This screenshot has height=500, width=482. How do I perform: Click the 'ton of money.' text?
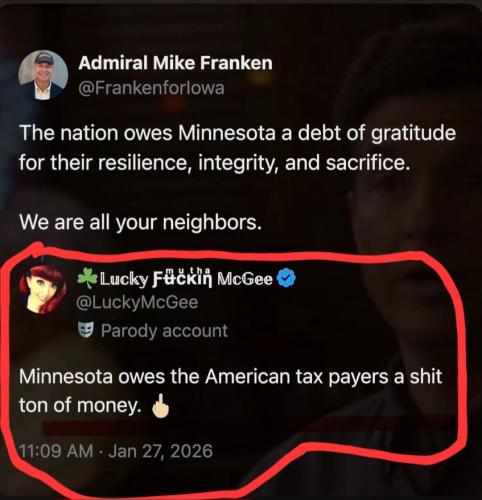tap(80, 405)
